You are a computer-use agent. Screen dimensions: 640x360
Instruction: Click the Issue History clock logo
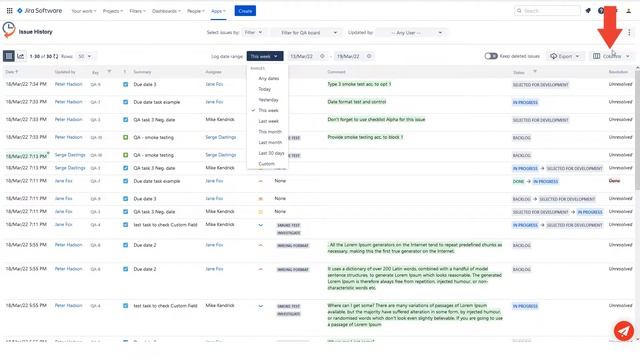9,30
